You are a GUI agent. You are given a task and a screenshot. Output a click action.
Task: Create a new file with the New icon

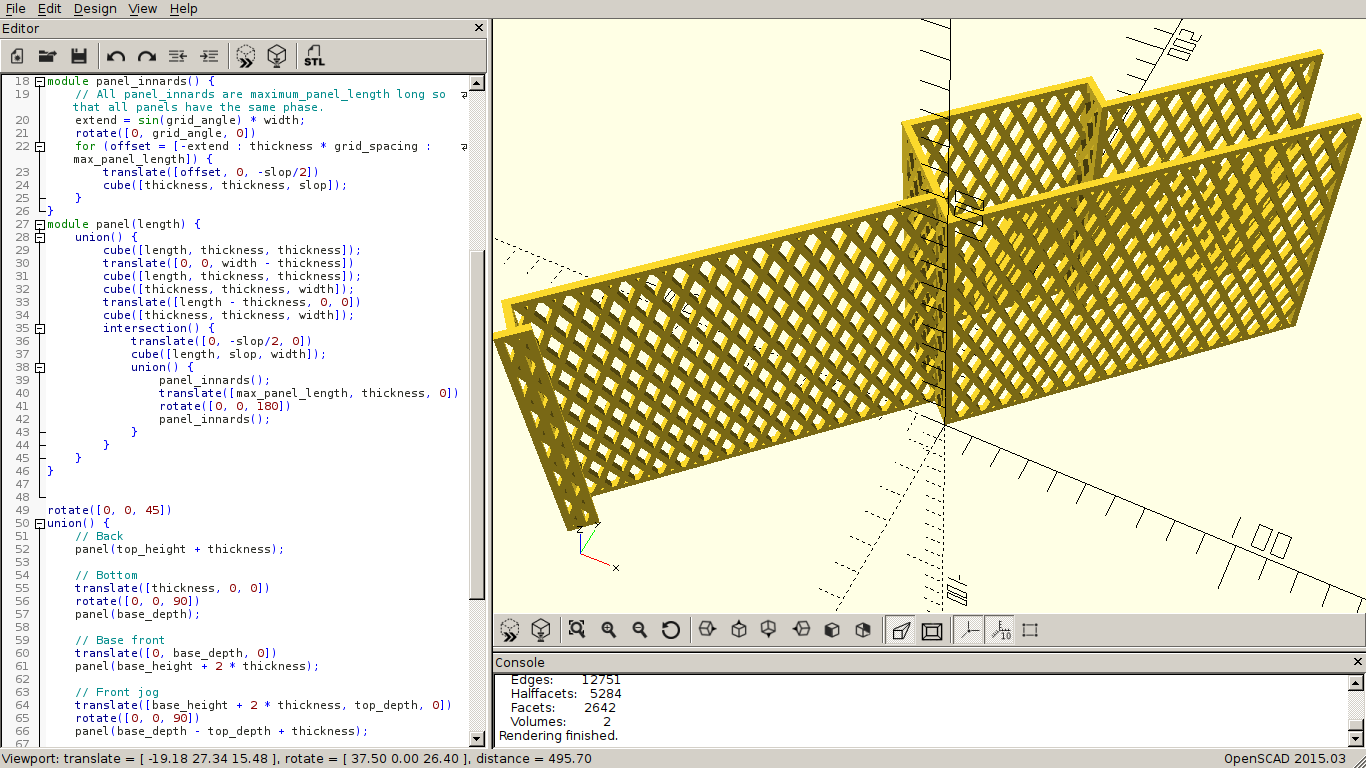pyautogui.click(x=17, y=56)
